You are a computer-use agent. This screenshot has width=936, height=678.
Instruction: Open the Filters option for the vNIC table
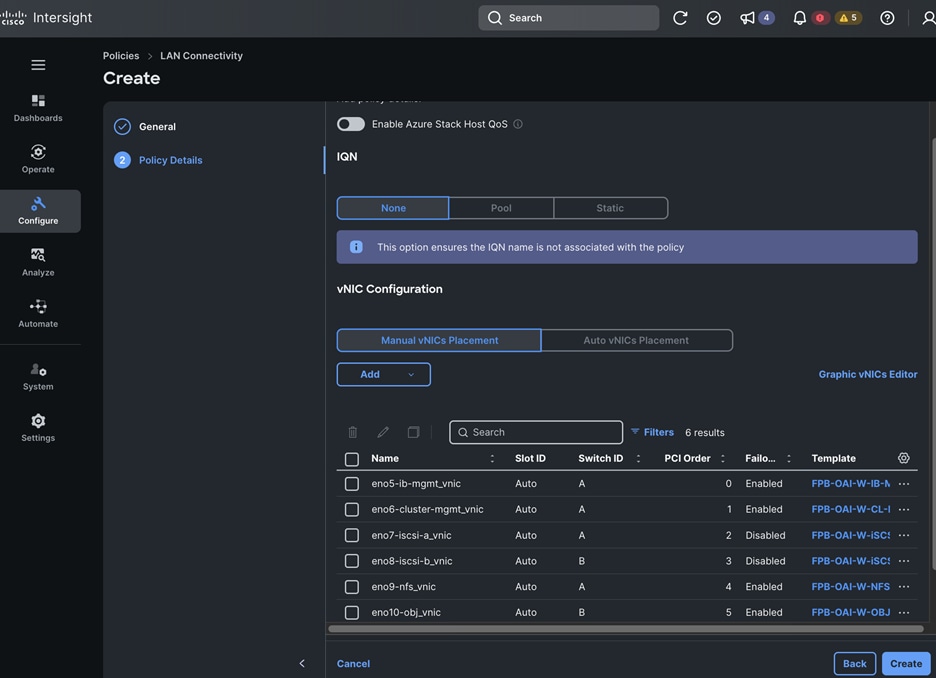pyautogui.click(x=652, y=432)
